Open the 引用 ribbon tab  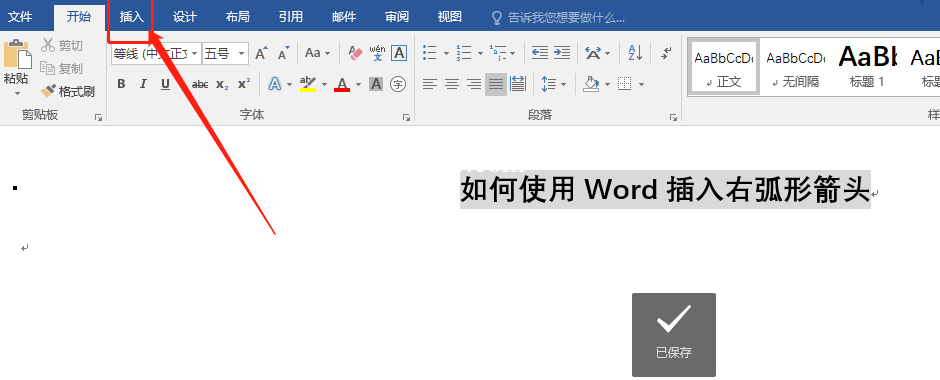tap(291, 17)
